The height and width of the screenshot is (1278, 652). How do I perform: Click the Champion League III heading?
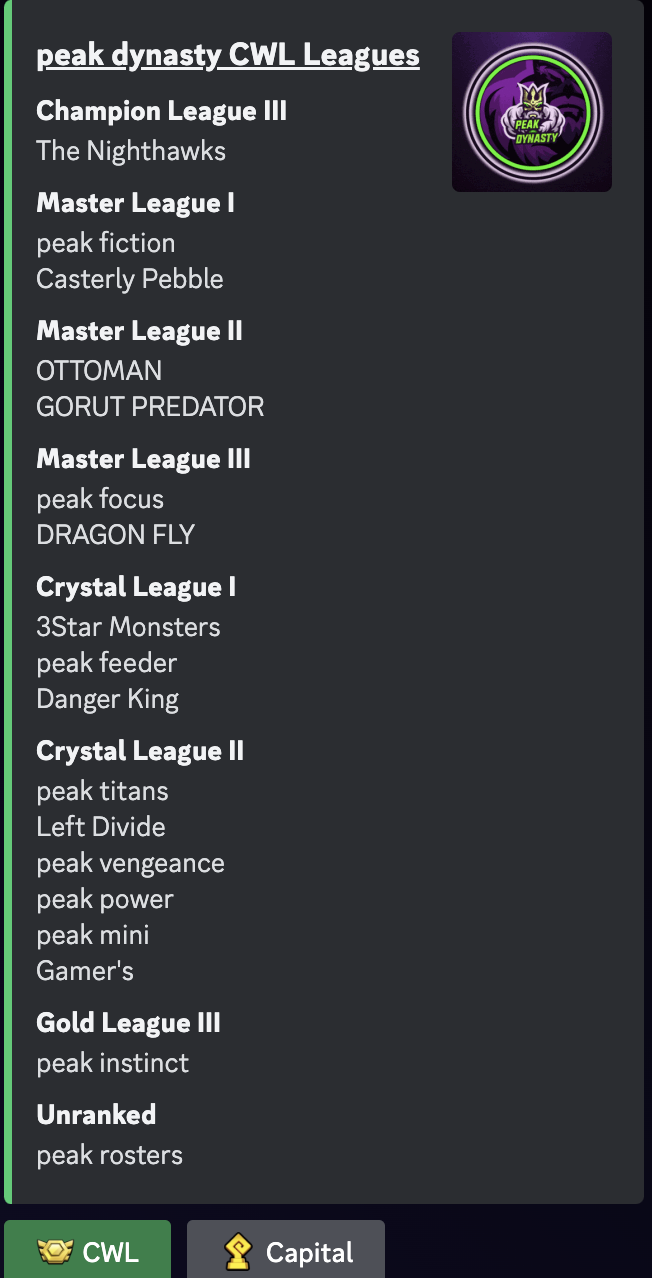[162, 111]
